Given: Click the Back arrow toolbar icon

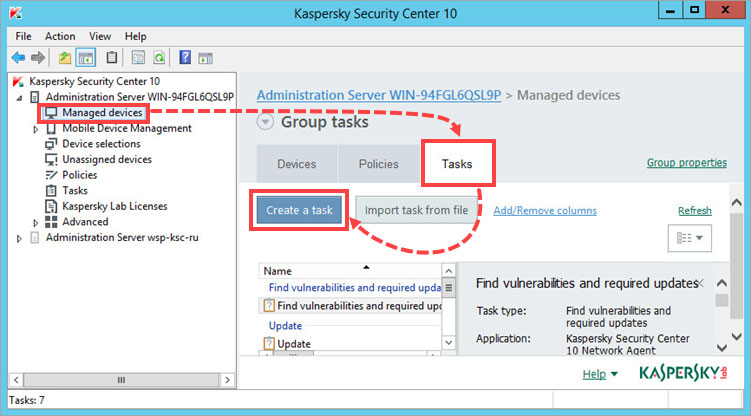Looking at the screenshot, I should point(18,58).
